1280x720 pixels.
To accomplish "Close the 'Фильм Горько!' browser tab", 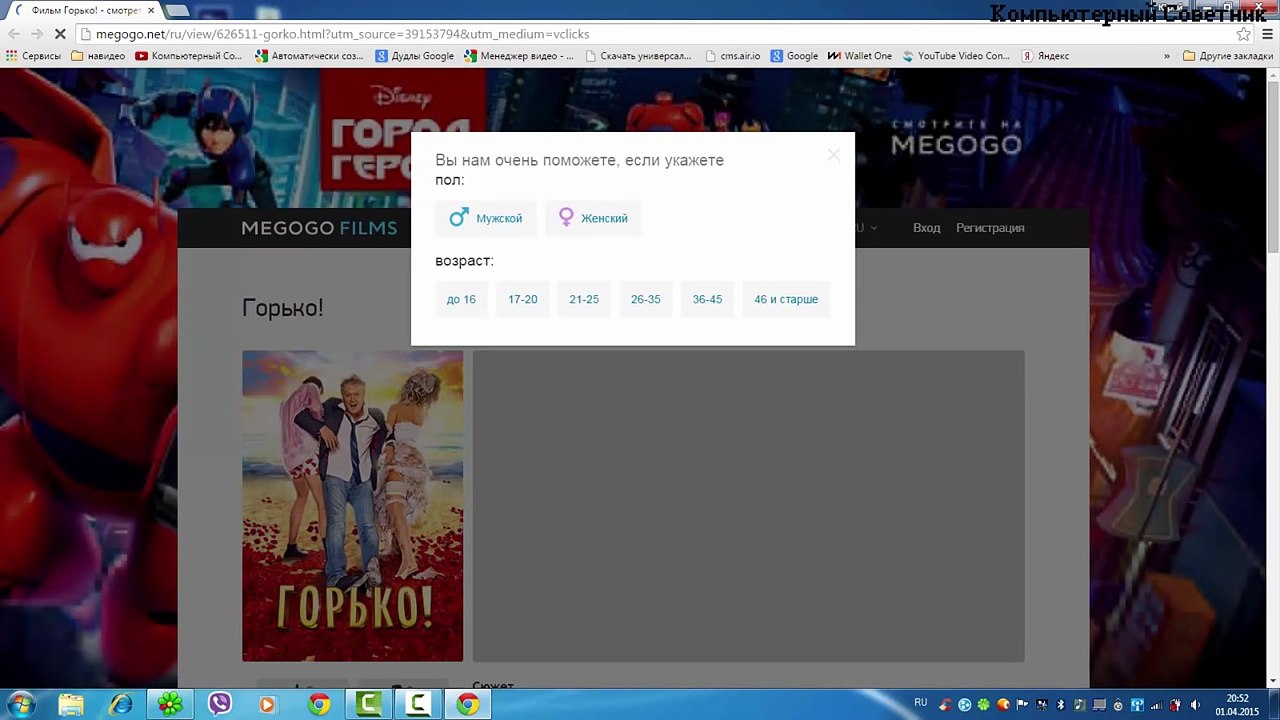I will click(x=152, y=10).
